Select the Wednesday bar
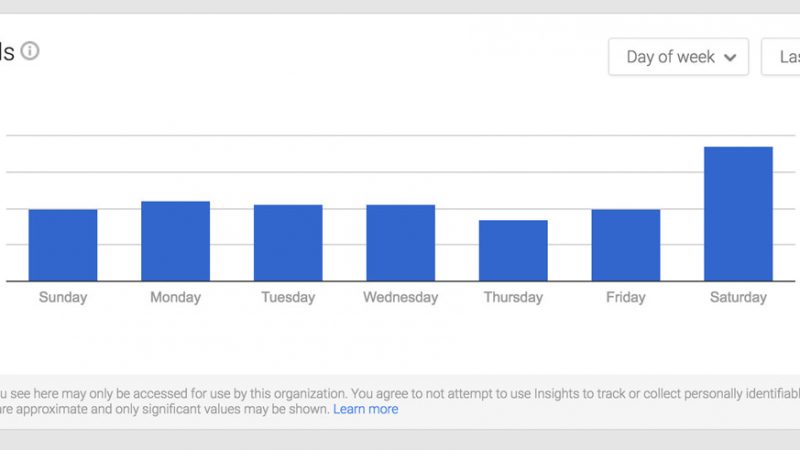 (400, 243)
